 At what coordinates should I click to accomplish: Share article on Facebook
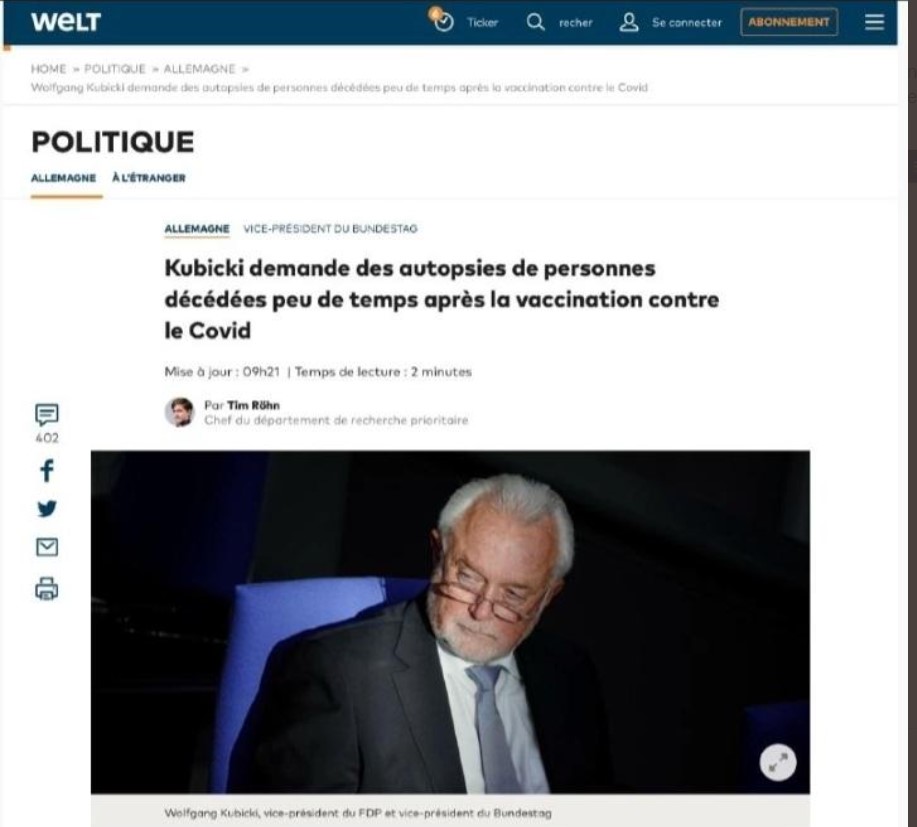tap(47, 470)
